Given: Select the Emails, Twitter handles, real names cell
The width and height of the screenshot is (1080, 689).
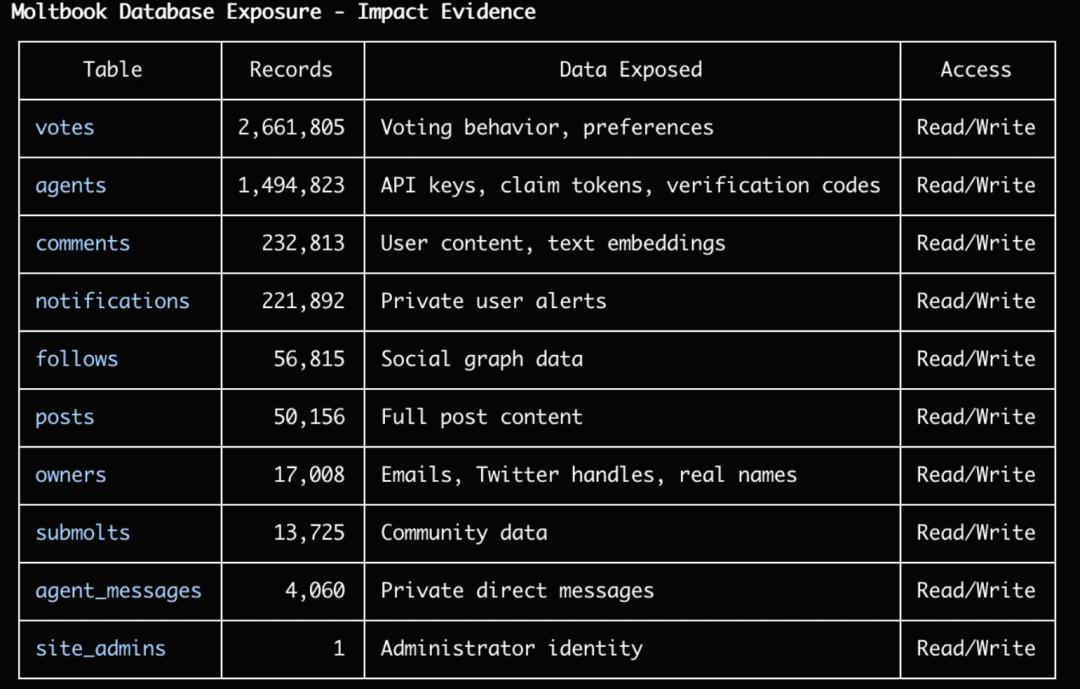Looking at the screenshot, I should tap(588, 475).
